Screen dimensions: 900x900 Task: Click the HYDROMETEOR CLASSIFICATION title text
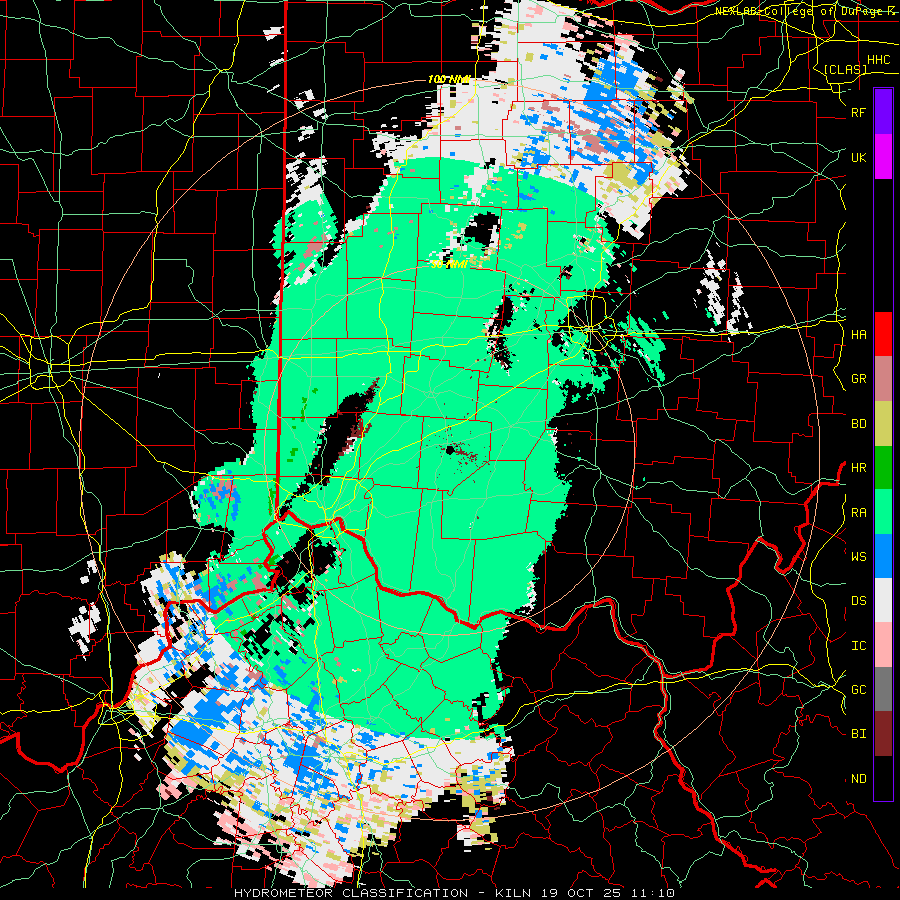(351, 893)
